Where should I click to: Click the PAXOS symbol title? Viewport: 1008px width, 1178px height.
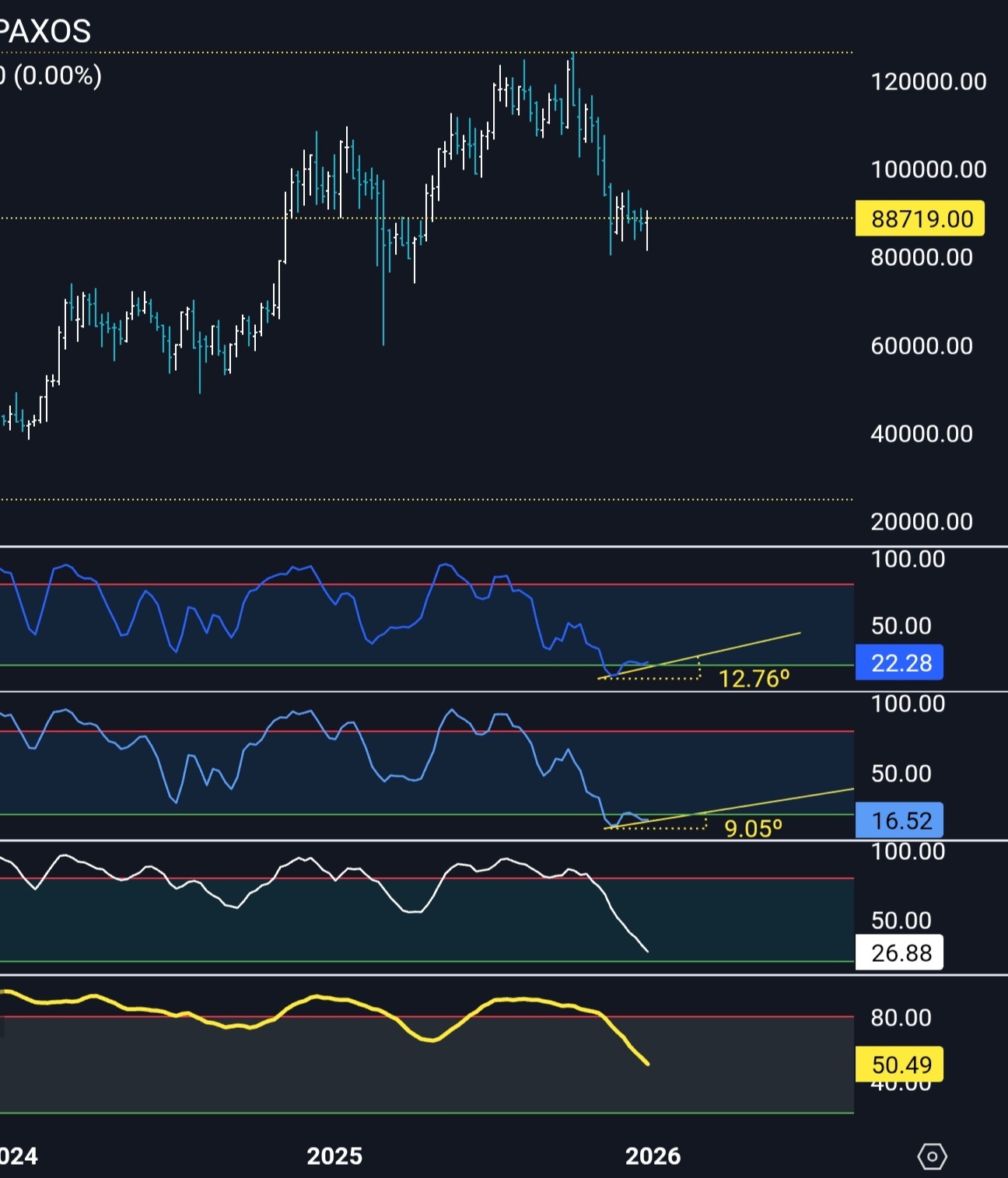tap(45, 31)
